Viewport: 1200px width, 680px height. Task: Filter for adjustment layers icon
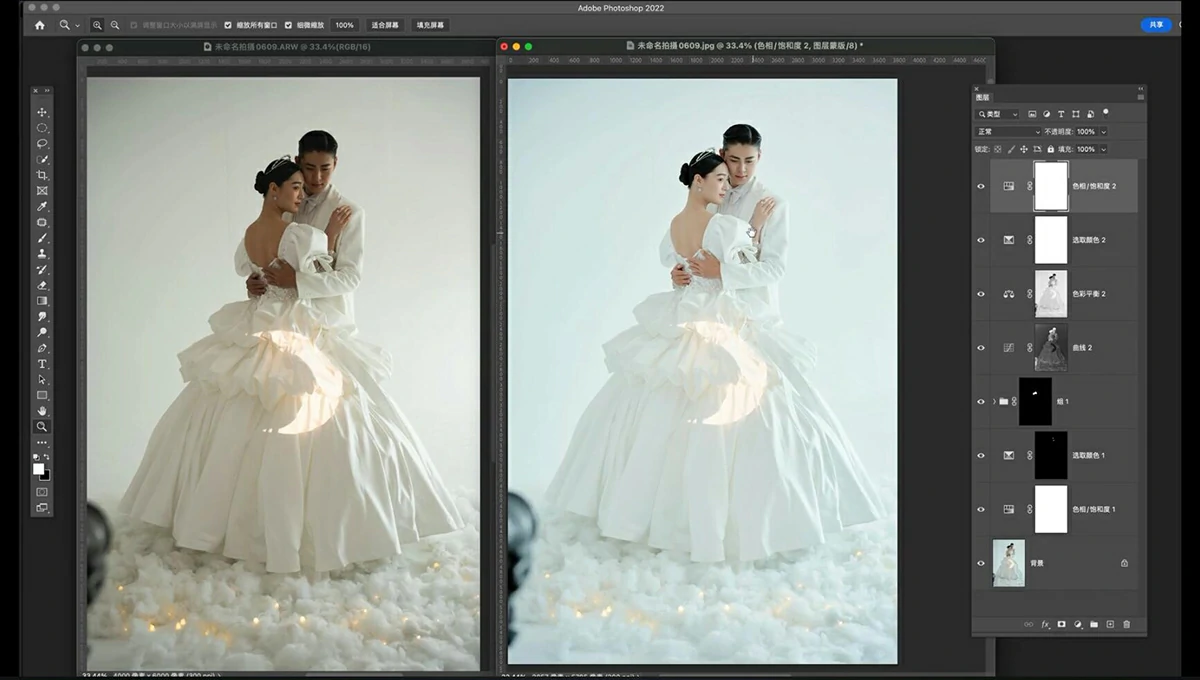[1047, 114]
